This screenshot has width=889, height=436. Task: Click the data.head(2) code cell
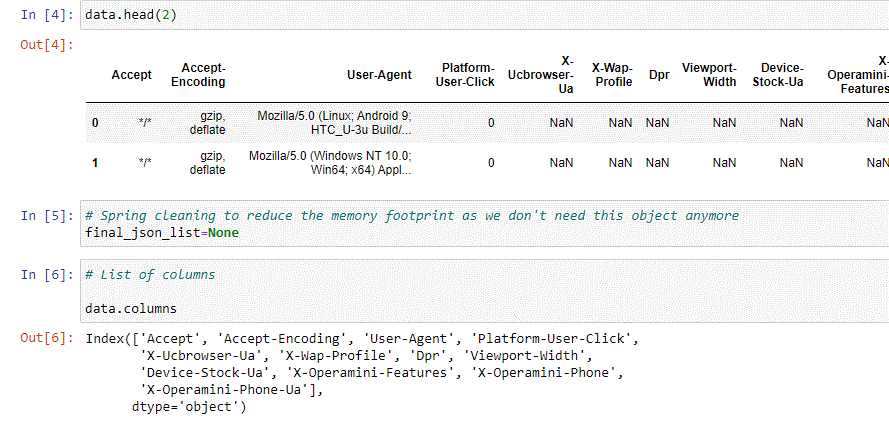pos(485,15)
